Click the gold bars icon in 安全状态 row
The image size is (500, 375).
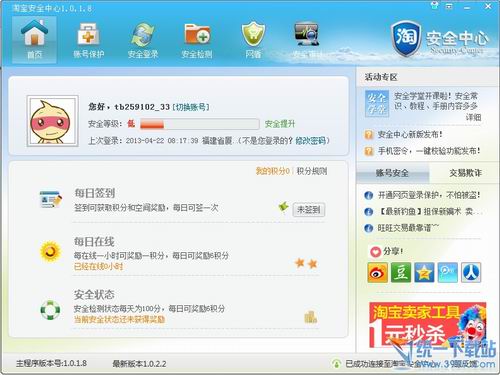(x=310, y=317)
